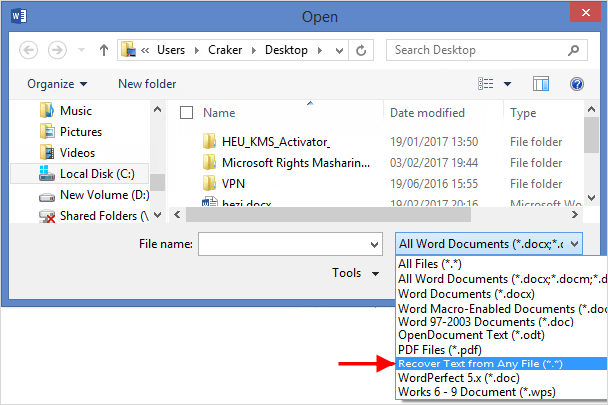Choose Works 6 - 9 Document (*.wps)
The image size is (608, 405).
(x=501, y=392)
